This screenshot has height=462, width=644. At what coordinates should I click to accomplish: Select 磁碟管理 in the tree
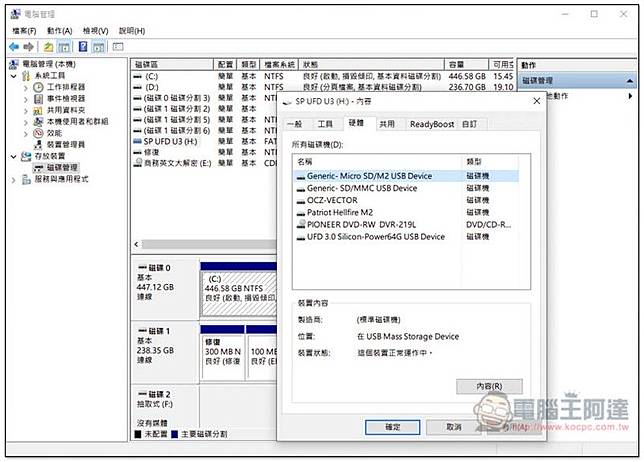pos(62,168)
